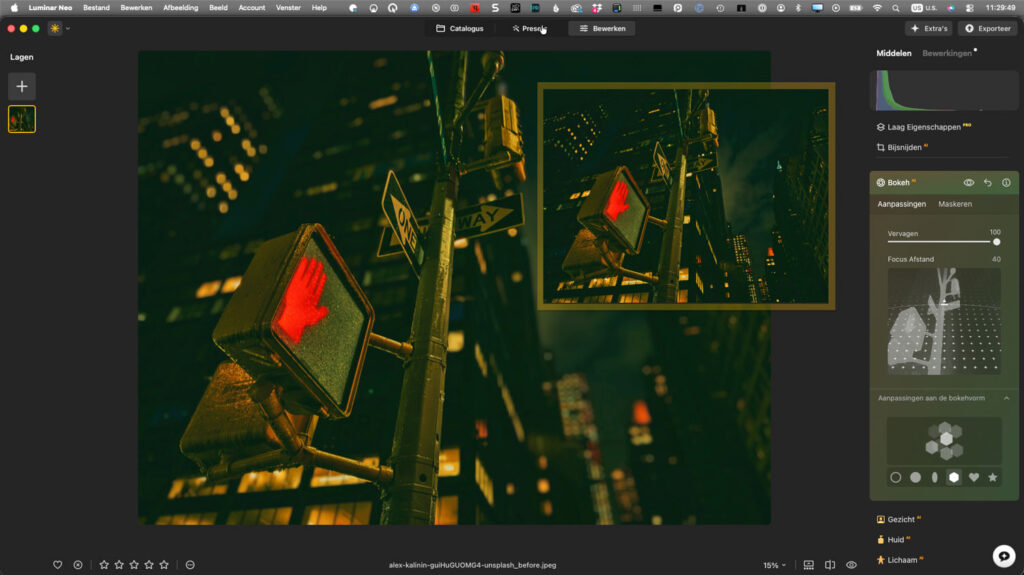
Task: Choose the star bokeh shape
Action: click(993, 478)
